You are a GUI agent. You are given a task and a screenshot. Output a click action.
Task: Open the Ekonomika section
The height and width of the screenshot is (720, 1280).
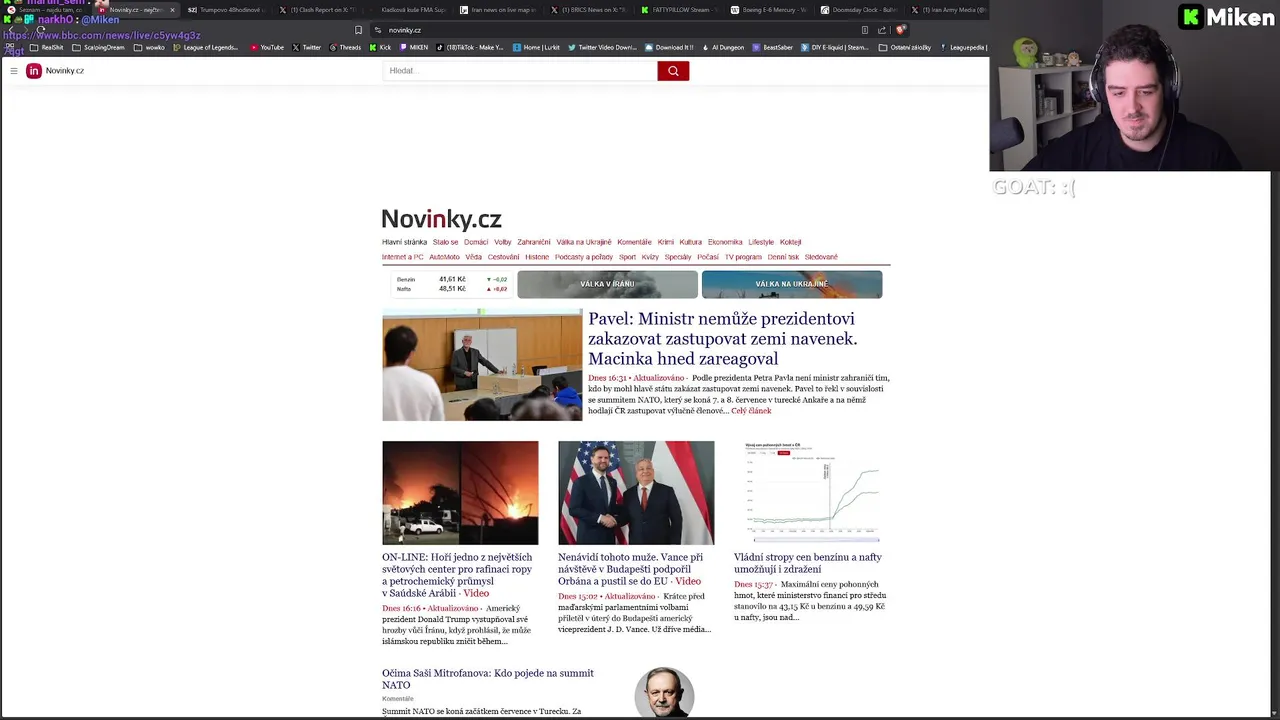[x=725, y=242]
